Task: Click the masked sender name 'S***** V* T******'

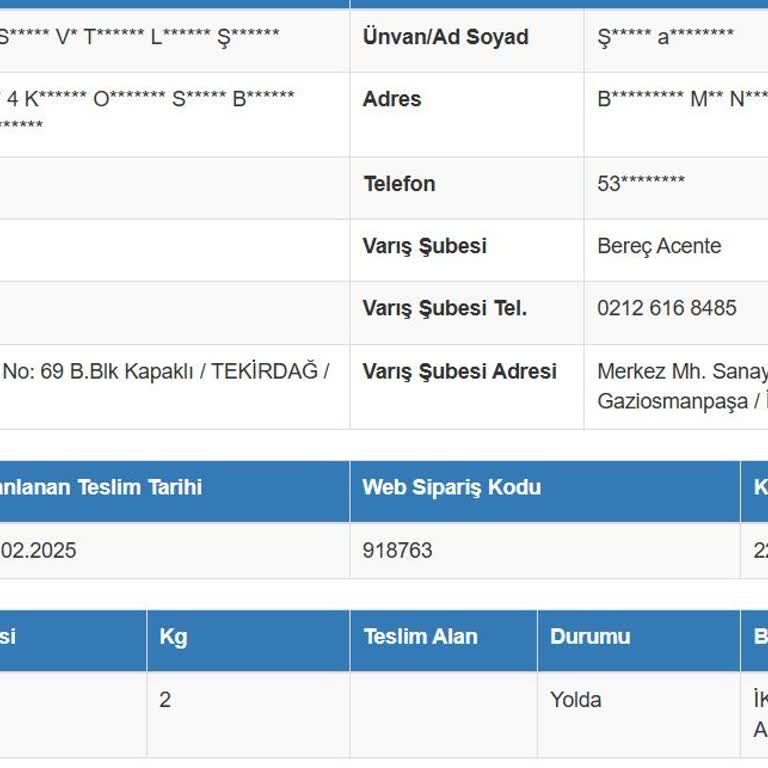Action: [72, 37]
